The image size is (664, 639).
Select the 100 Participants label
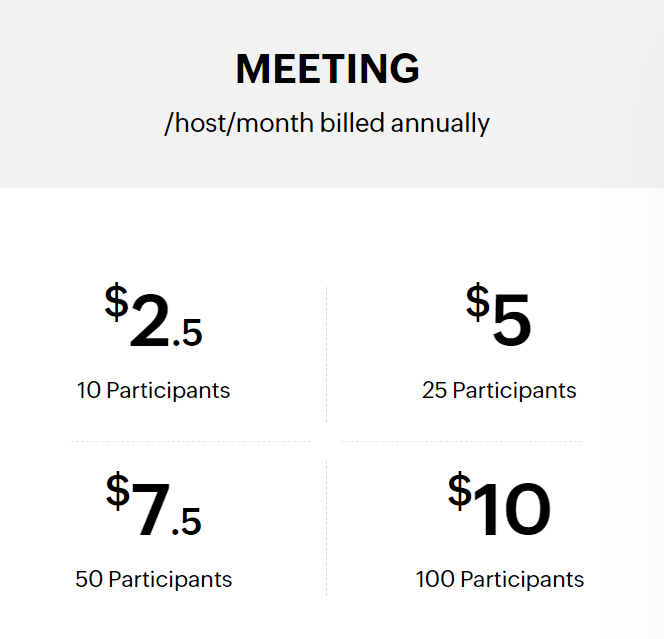(500, 579)
